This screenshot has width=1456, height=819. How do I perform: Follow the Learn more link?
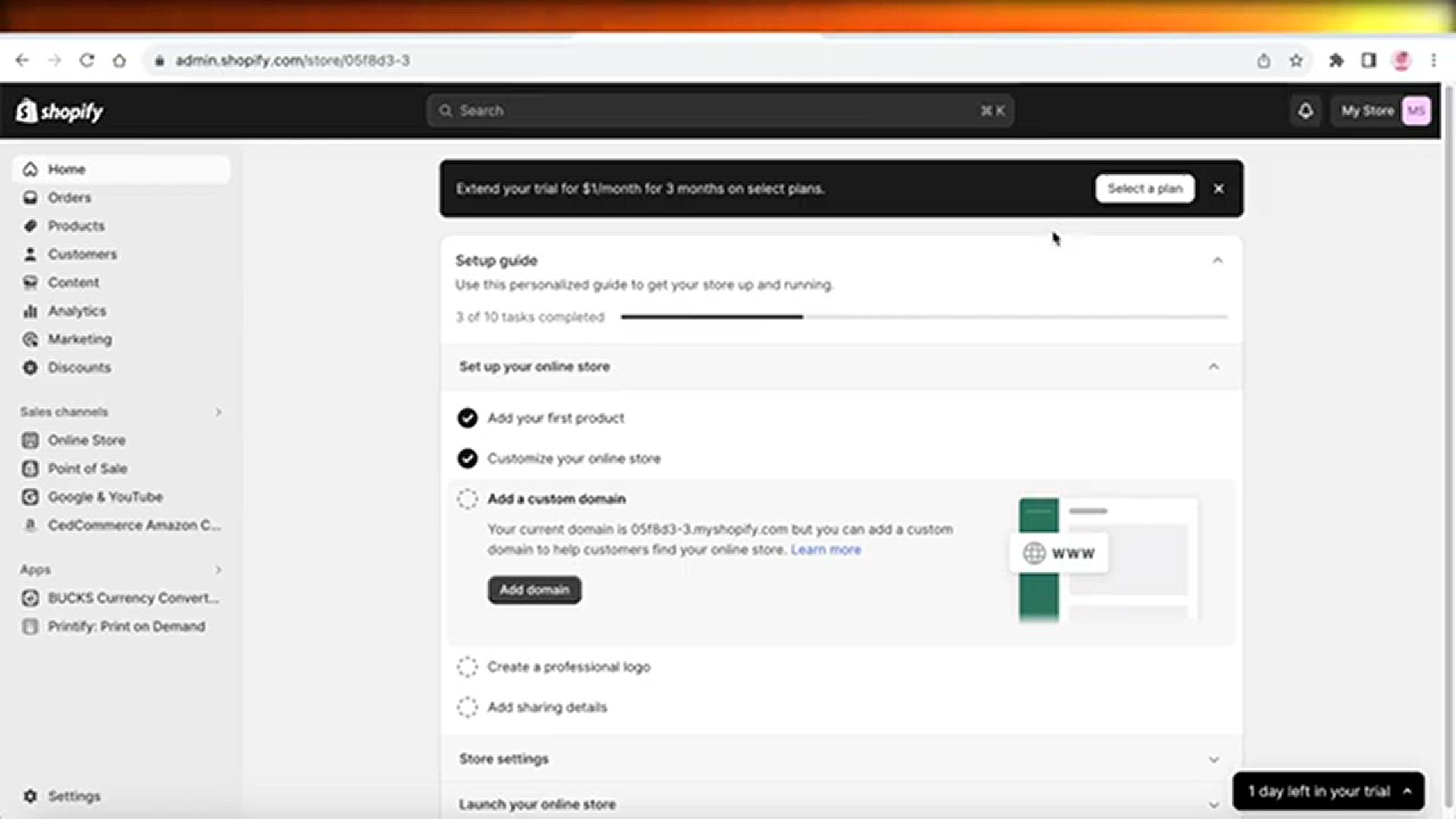click(826, 550)
